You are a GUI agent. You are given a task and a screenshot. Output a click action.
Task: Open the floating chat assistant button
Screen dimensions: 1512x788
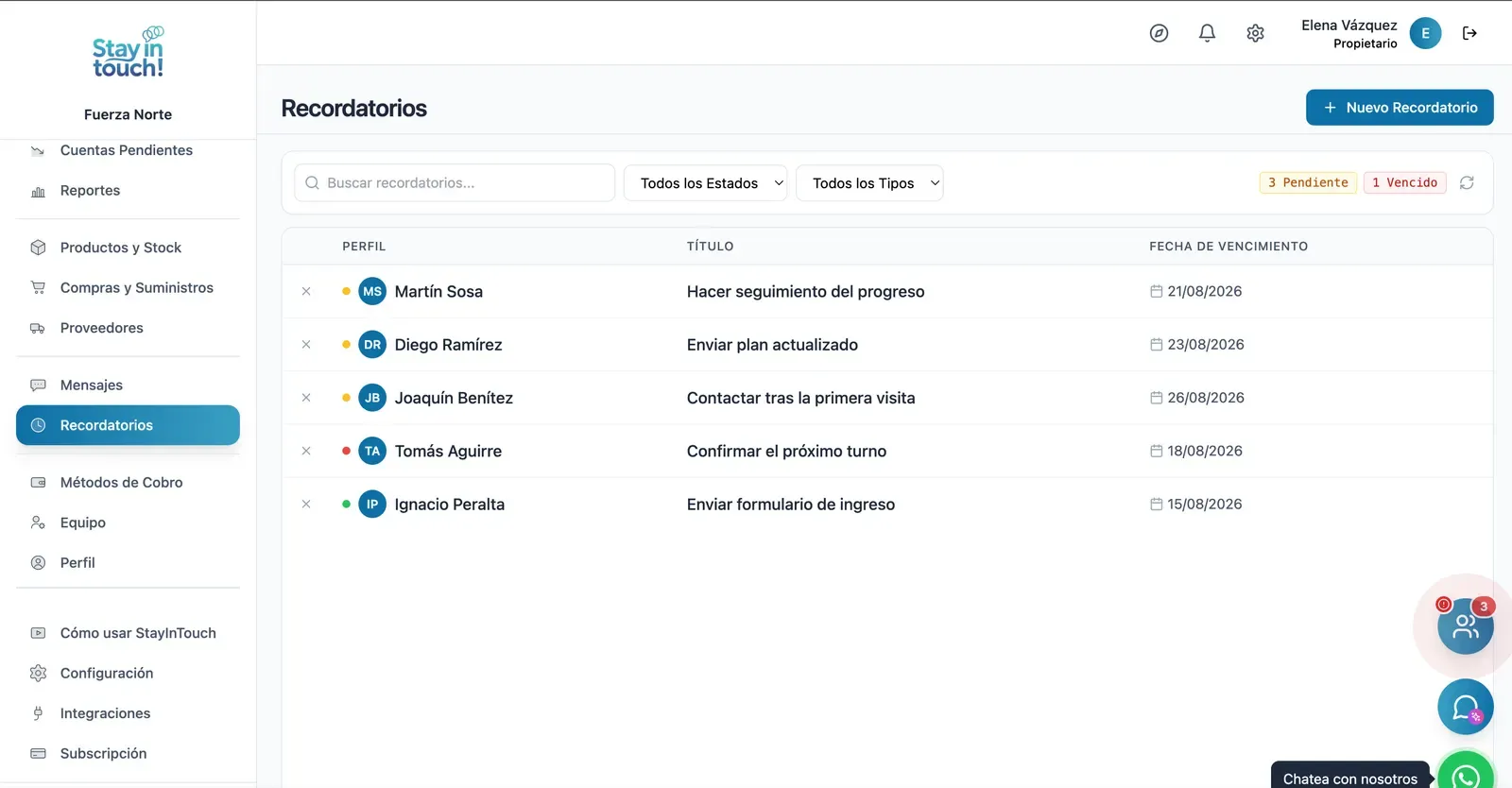(1466, 707)
